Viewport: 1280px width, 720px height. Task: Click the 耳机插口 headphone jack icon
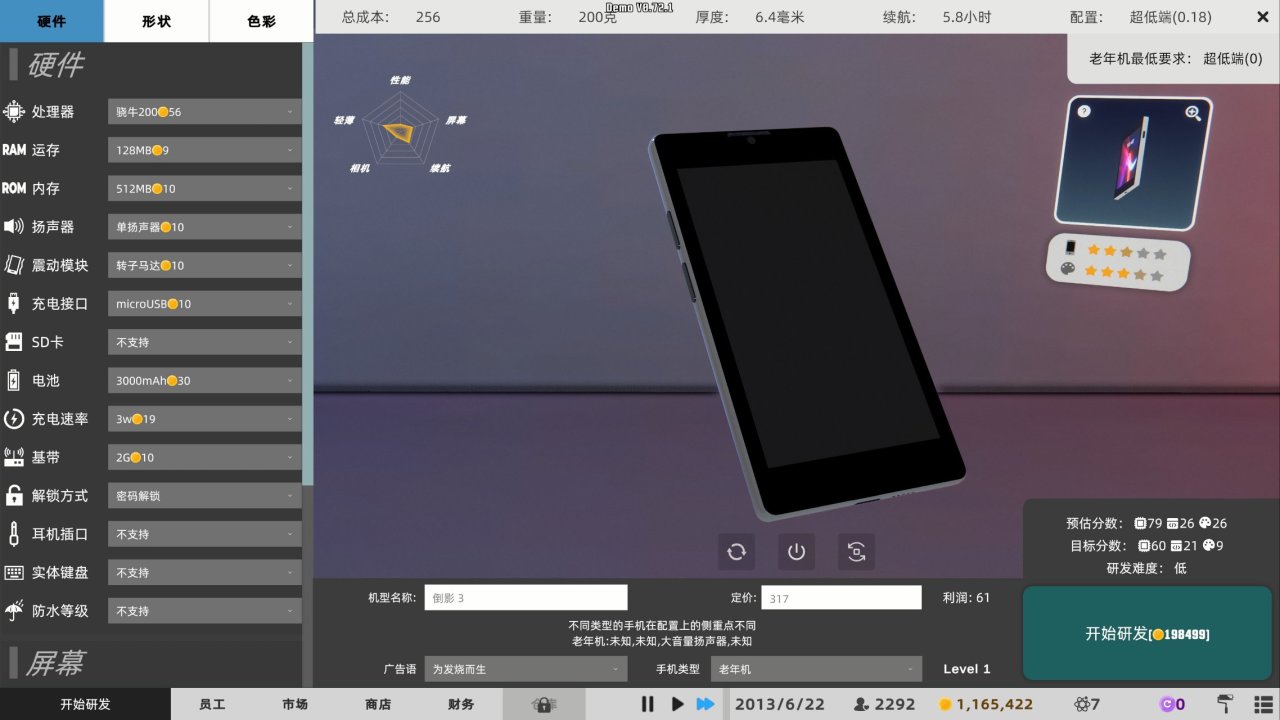tap(14, 534)
